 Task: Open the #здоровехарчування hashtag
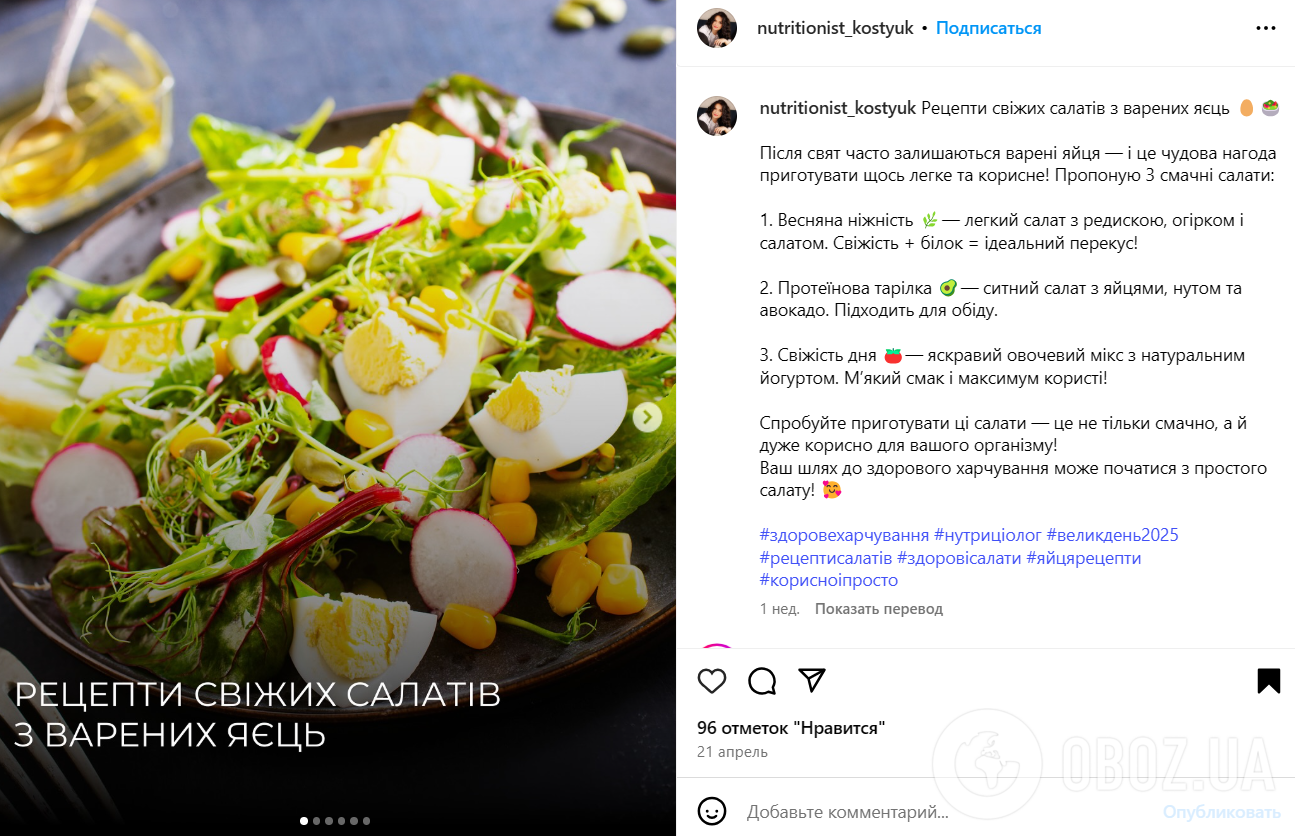tap(844, 535)
